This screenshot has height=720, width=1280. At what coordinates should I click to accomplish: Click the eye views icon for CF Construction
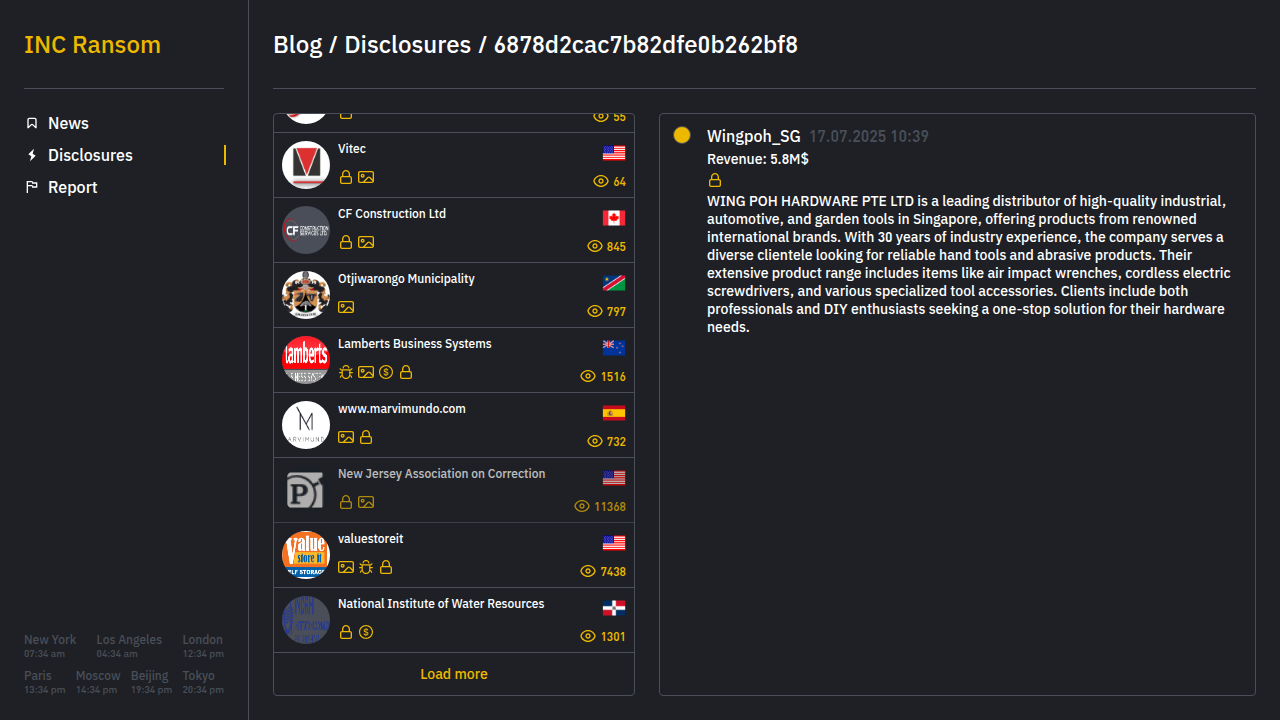tap(594, 246)
